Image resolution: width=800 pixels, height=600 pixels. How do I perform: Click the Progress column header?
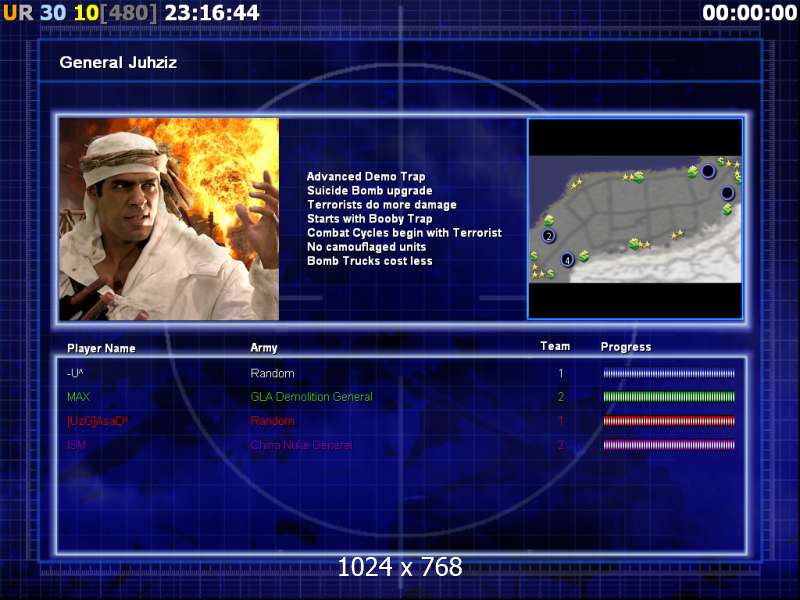tap(626, 347)
